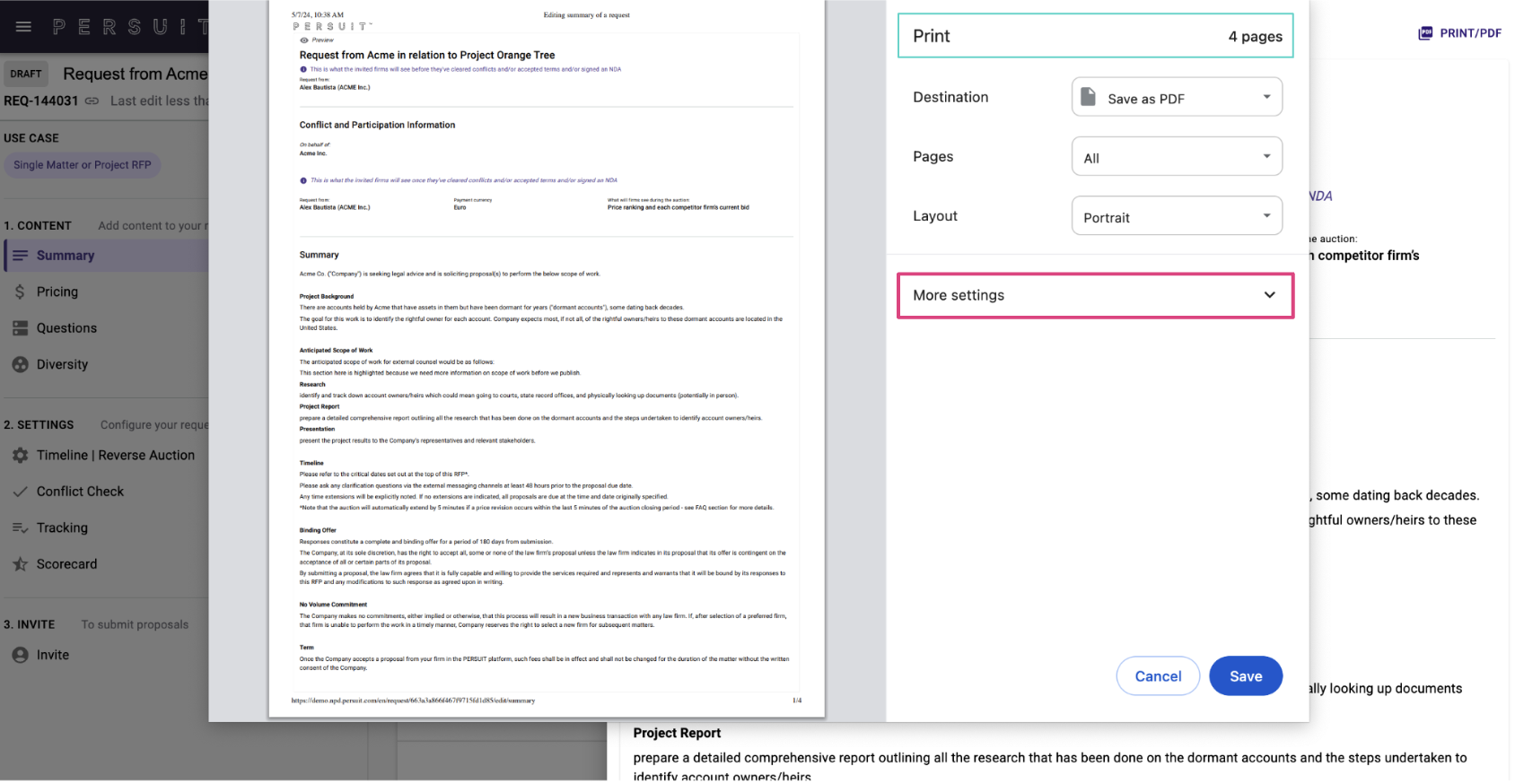Open Tracking settings item
1515x784 pixels.
(62, 528)
